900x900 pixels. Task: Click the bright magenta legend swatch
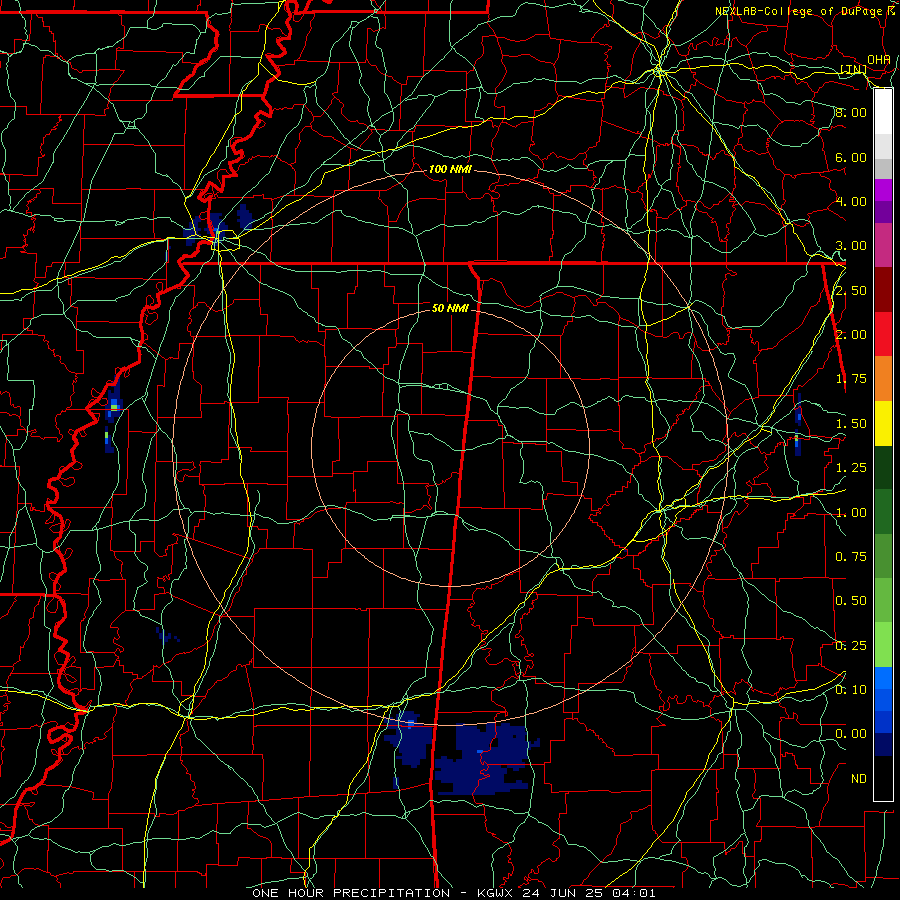pyautogui.click(x=883, y=190)
